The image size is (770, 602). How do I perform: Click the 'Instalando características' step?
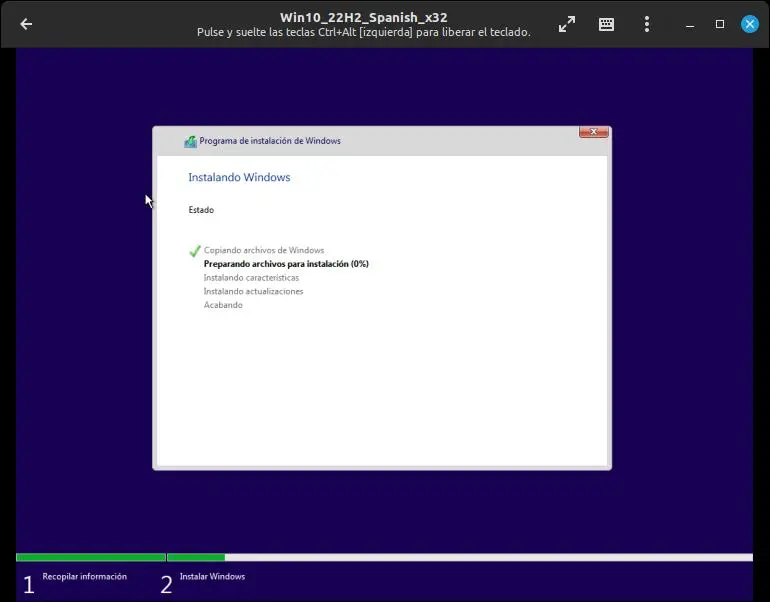[251, 278]
